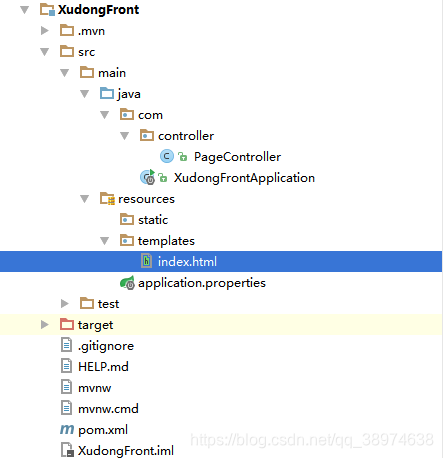Click the controller package icon
Viewport: 443px width, 458px height.
click(x=147, y=135)
